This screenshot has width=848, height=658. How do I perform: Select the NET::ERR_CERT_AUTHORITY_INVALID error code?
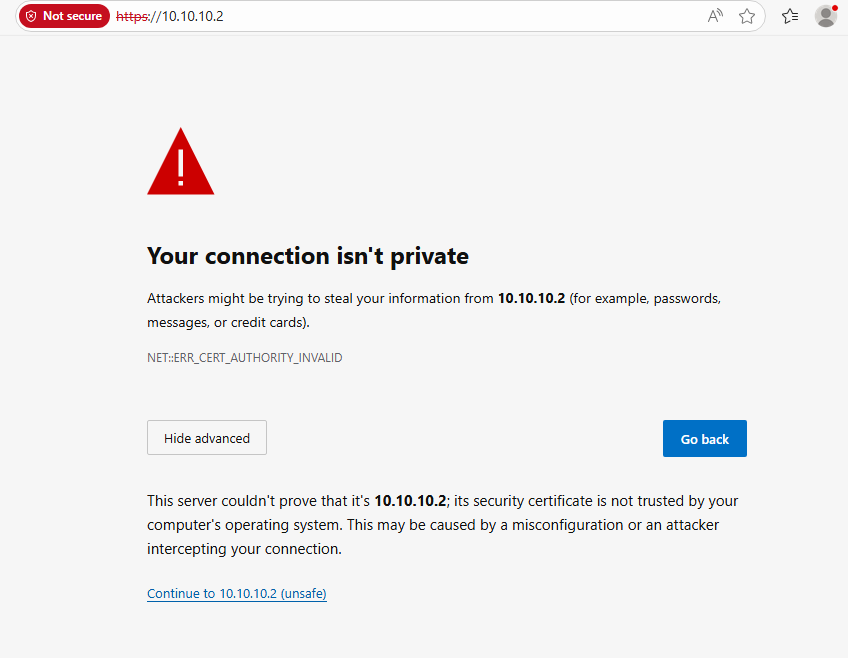[244, 357]
